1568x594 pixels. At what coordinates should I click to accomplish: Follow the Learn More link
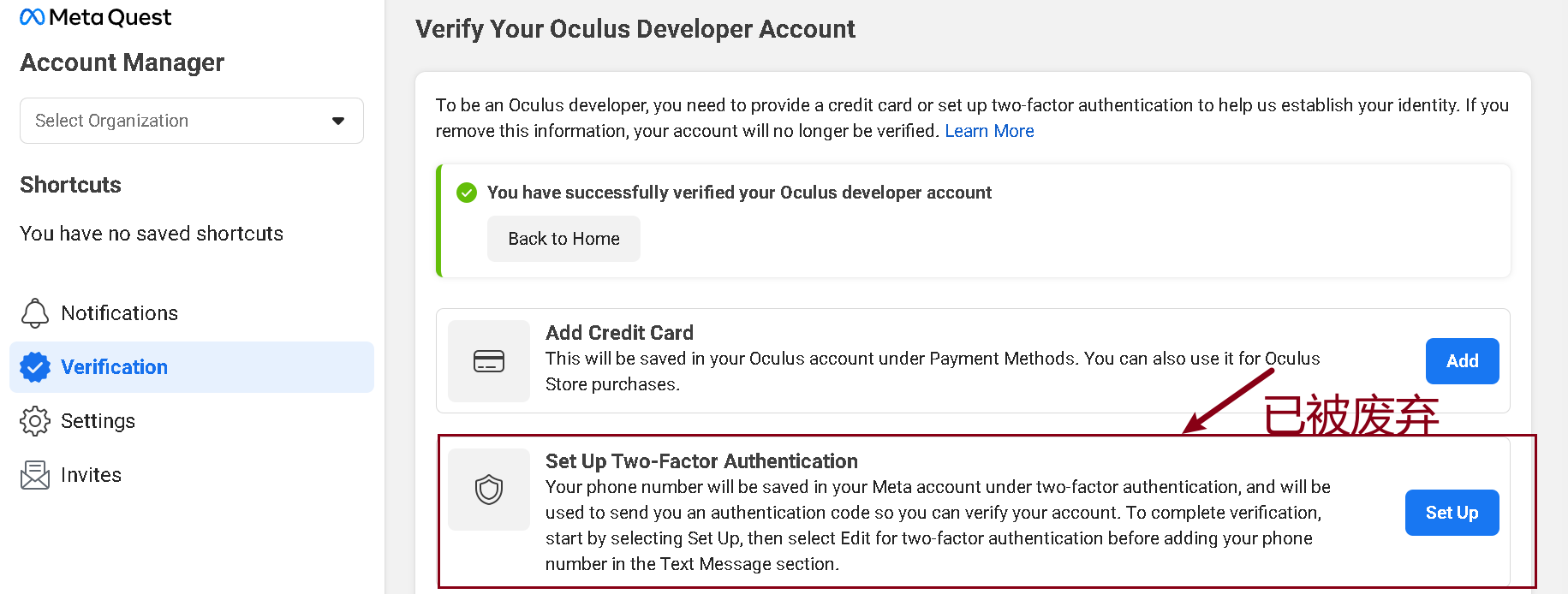989,131
